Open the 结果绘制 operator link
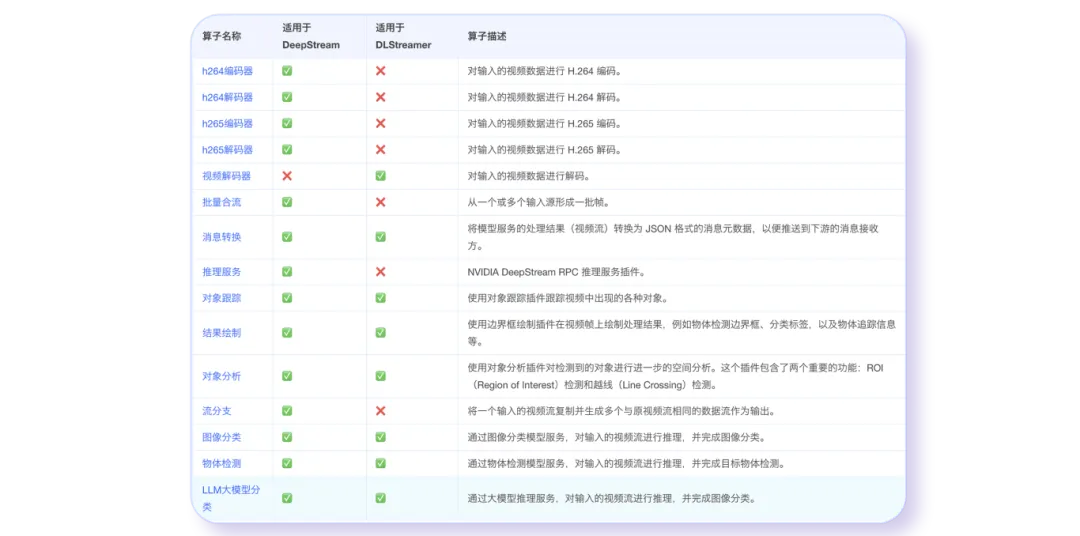 [x=222, y=333]
